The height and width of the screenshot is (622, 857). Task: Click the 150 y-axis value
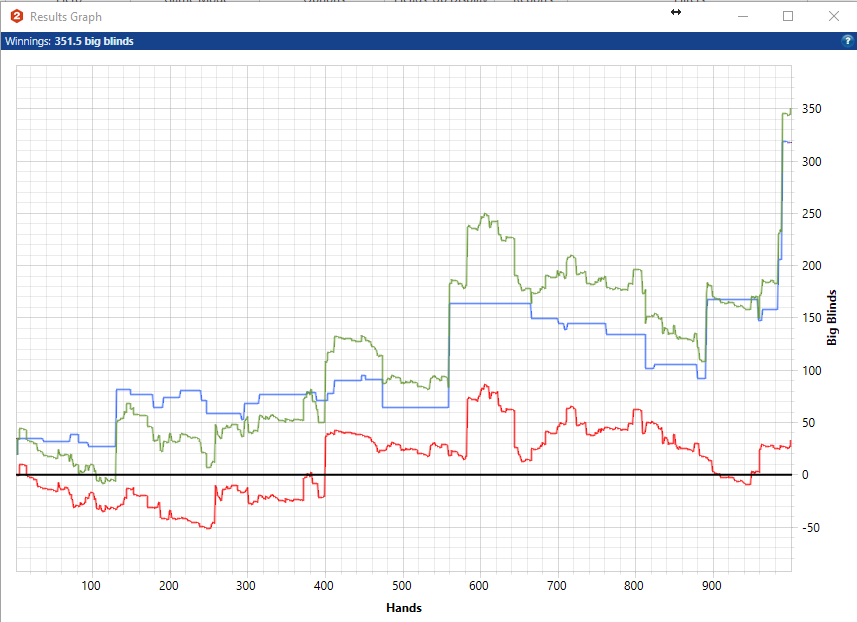tap(812, 318)
